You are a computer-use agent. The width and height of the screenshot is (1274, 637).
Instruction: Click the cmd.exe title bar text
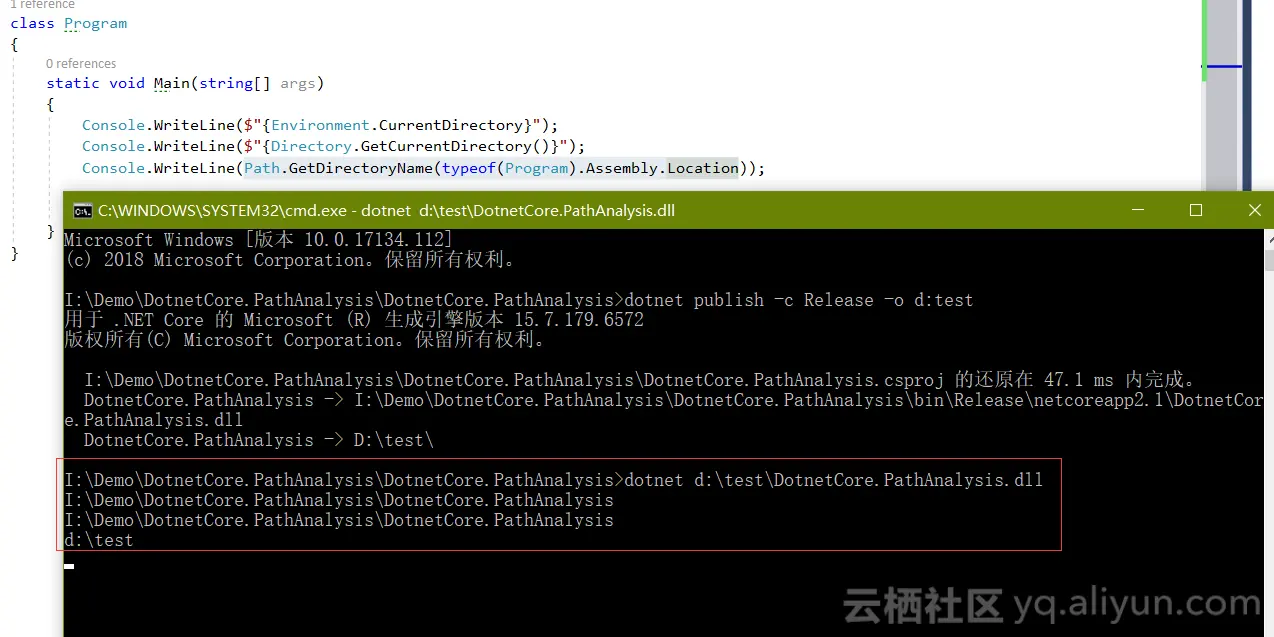(387, 211)
